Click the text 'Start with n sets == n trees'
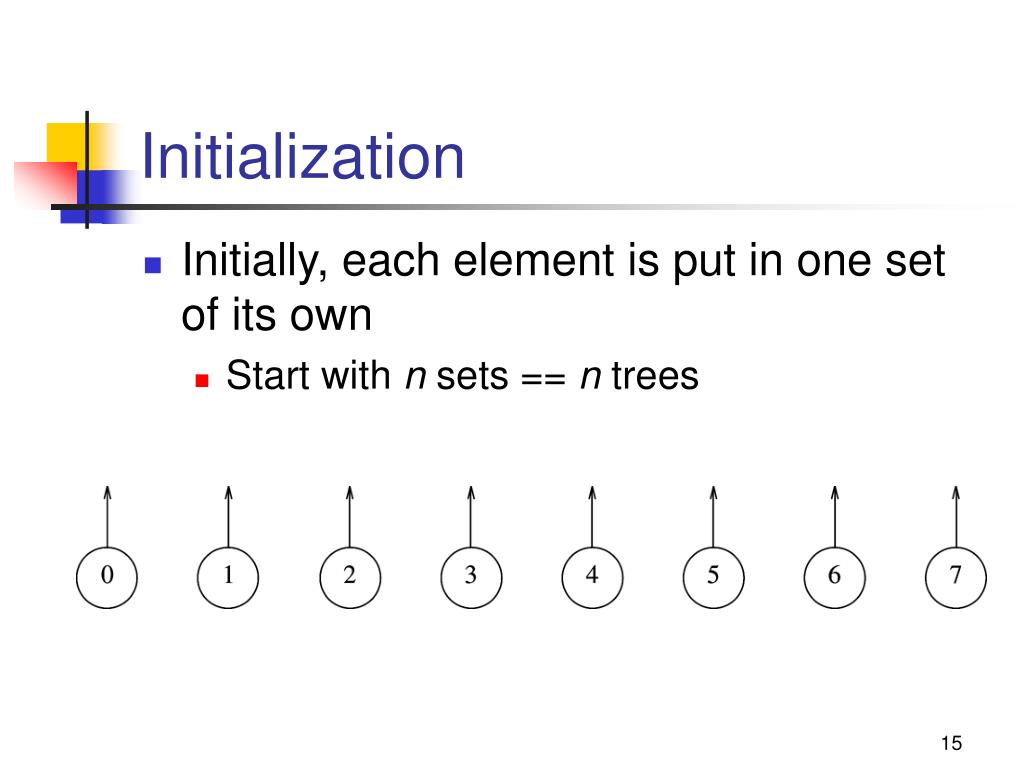The height and width of the screenshot is (768, 1024). coord(462,376)
